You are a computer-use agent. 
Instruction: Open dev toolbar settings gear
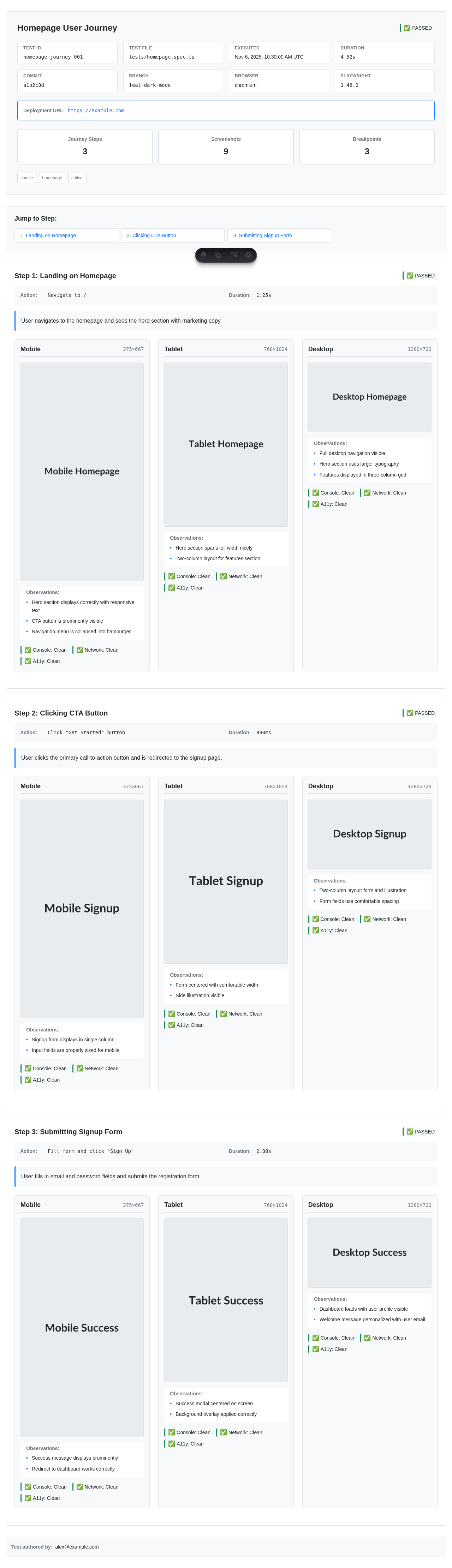(249, 255)
